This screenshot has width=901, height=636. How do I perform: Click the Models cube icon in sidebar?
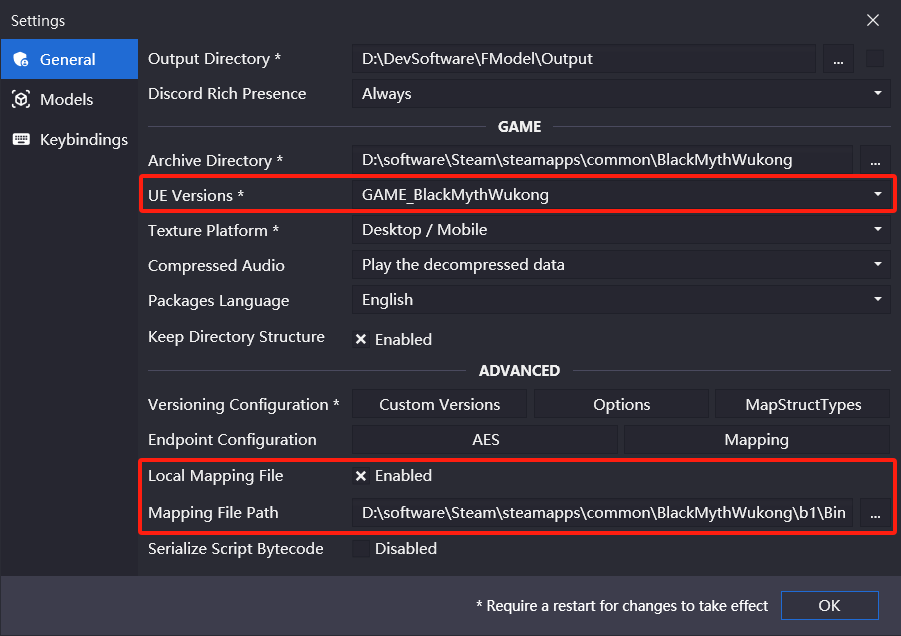21,99
